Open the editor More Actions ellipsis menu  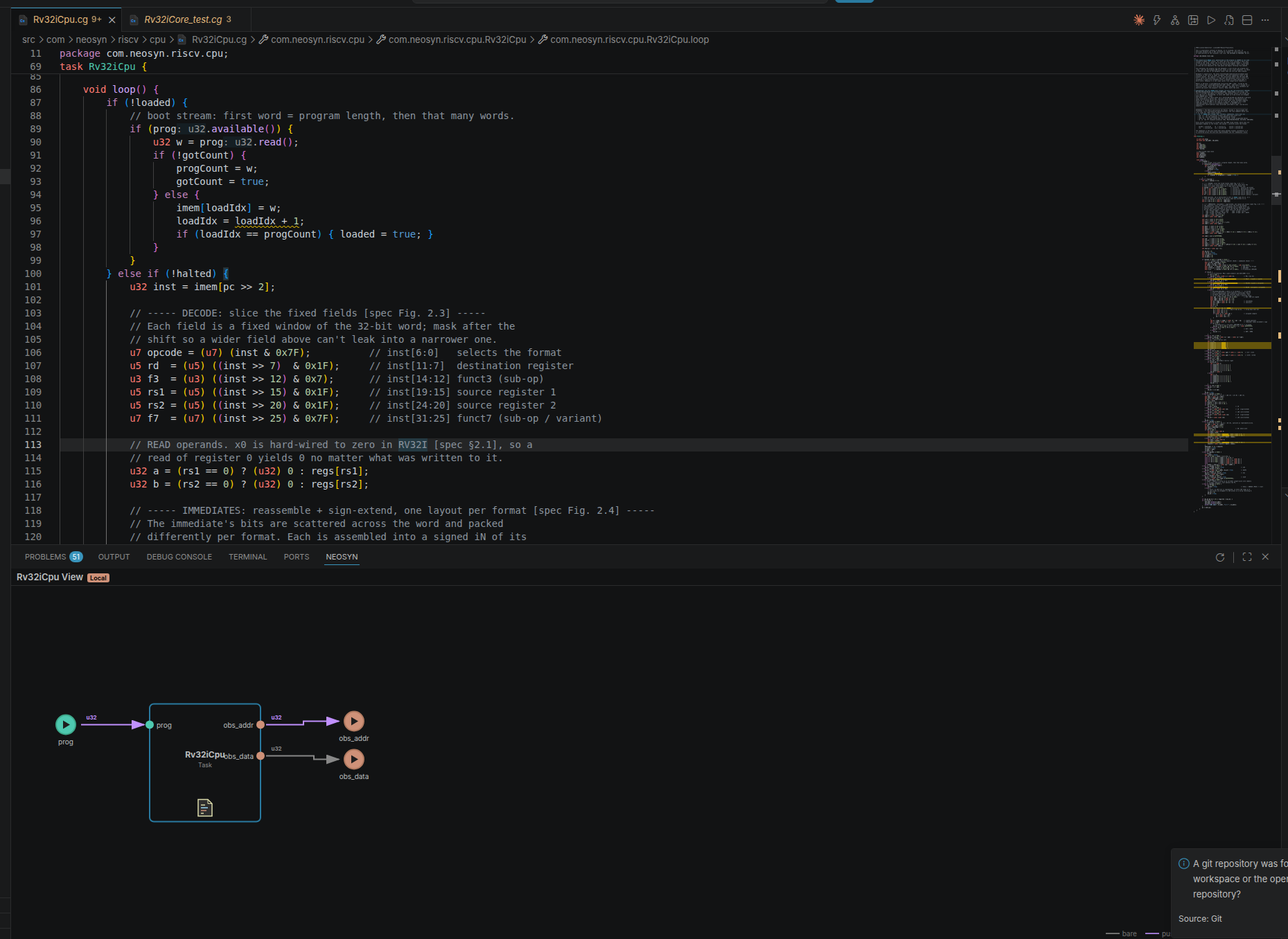[x=1265, y=20]
